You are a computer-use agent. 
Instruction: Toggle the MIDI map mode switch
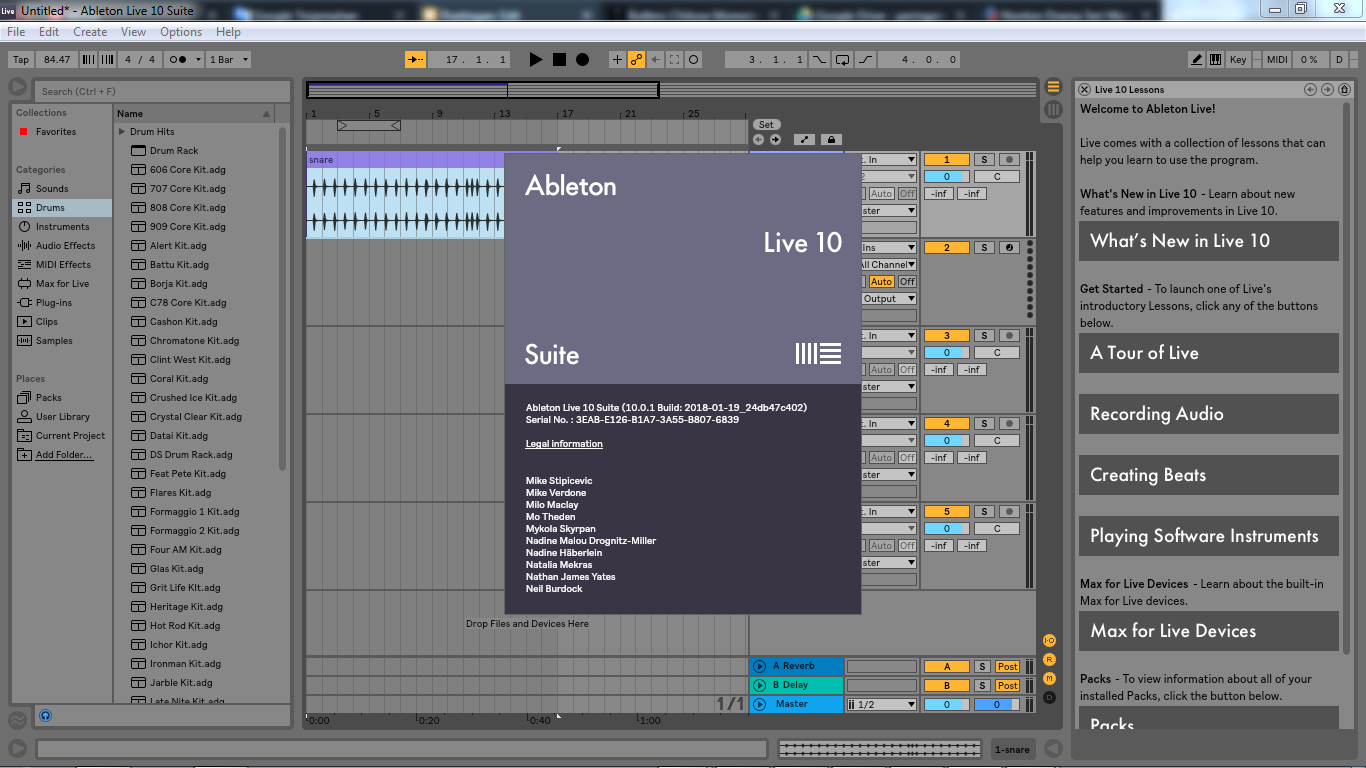[1277, 60]
